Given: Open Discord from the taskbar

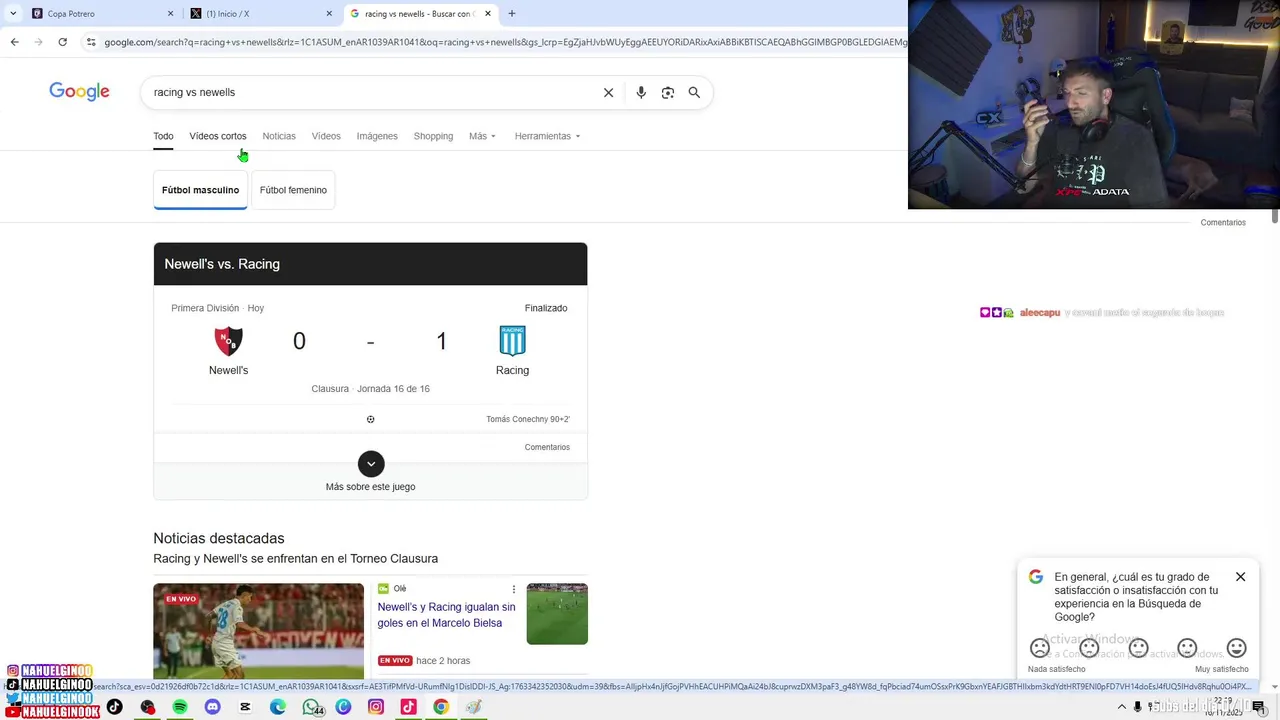Looking at the screenshot, I should 212,707.
